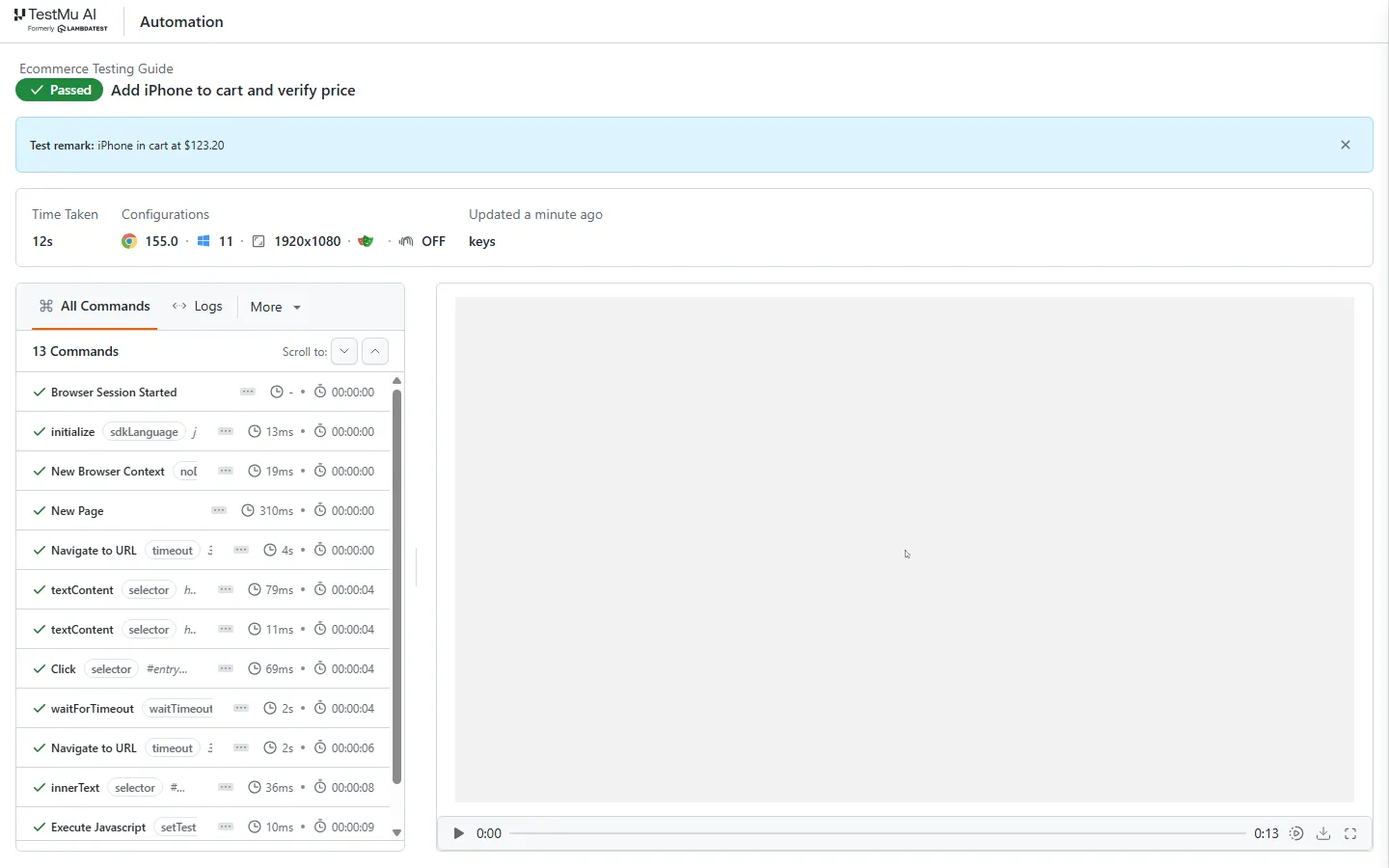Viewport: 1389px width, 868px height.
Task: Click the TestMu AI logo
Action: coord(61,20)
